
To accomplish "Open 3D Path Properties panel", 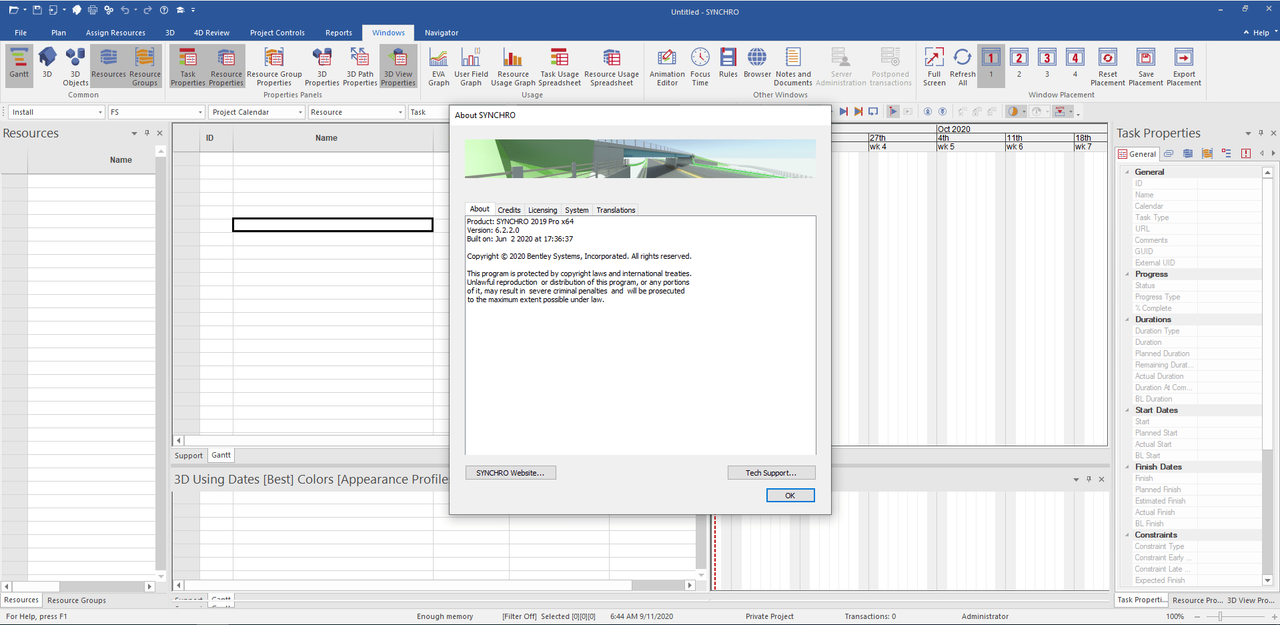I will (x=360, y=66).
